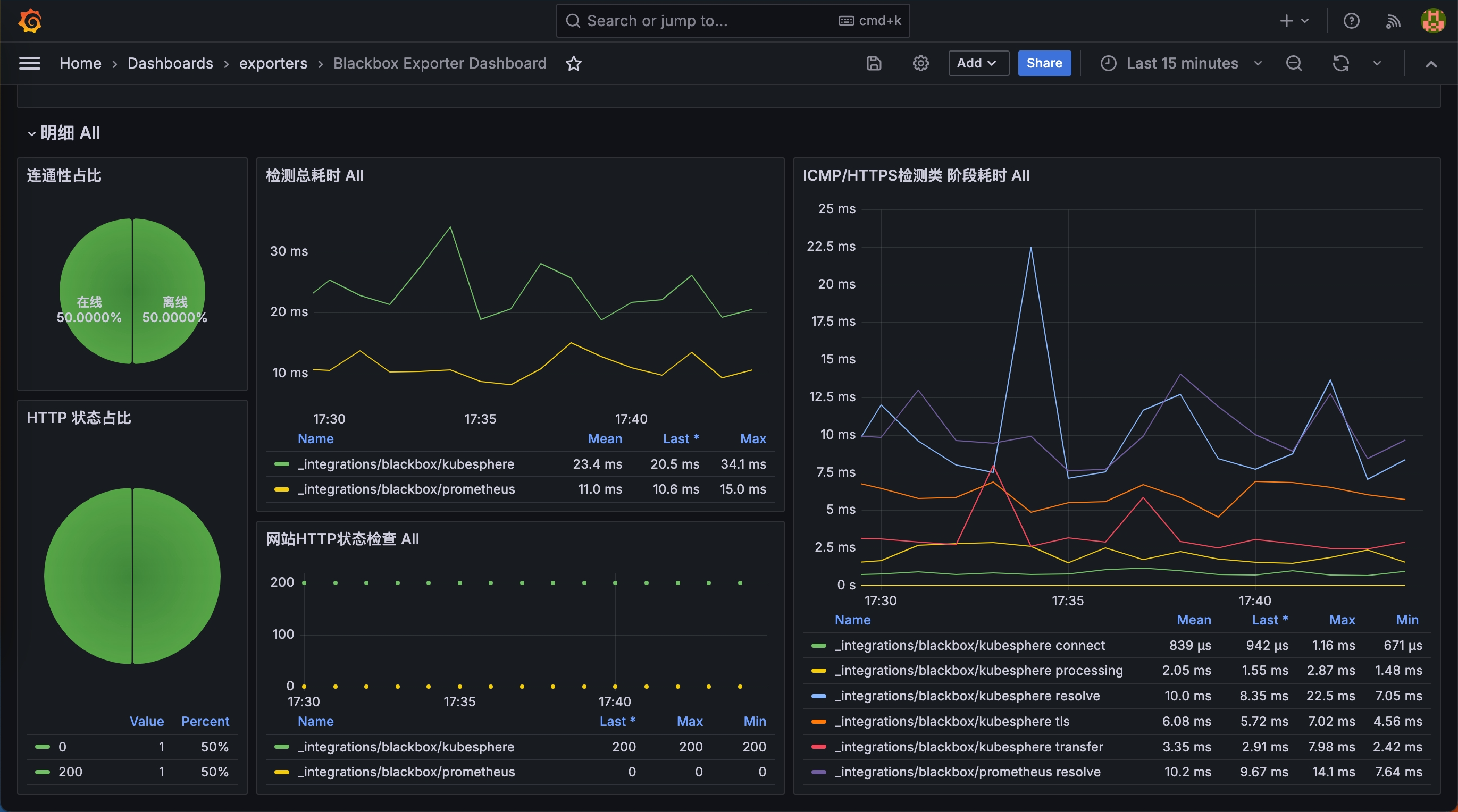Collapse the 明细 All row
1458x812 pixels.
(x=63, y=133)
